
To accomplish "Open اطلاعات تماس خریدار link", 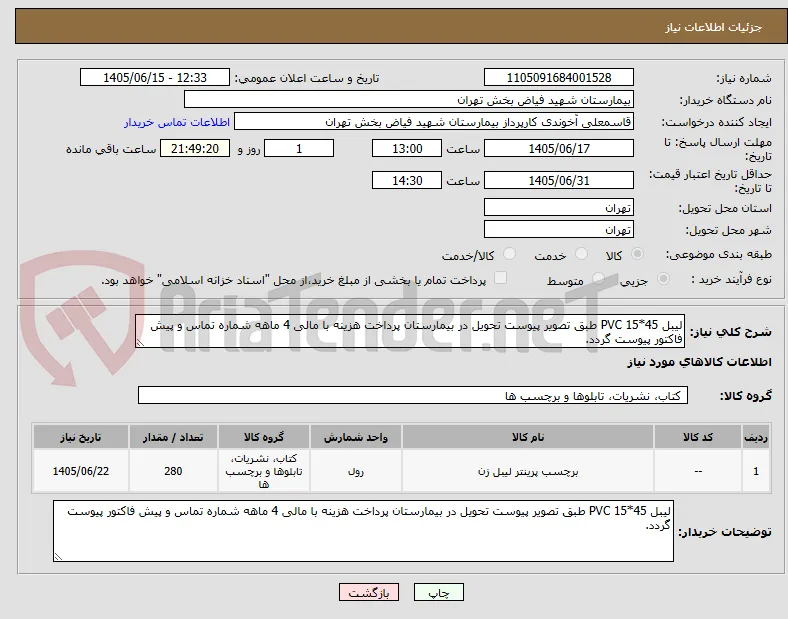I will coord(177,122).
